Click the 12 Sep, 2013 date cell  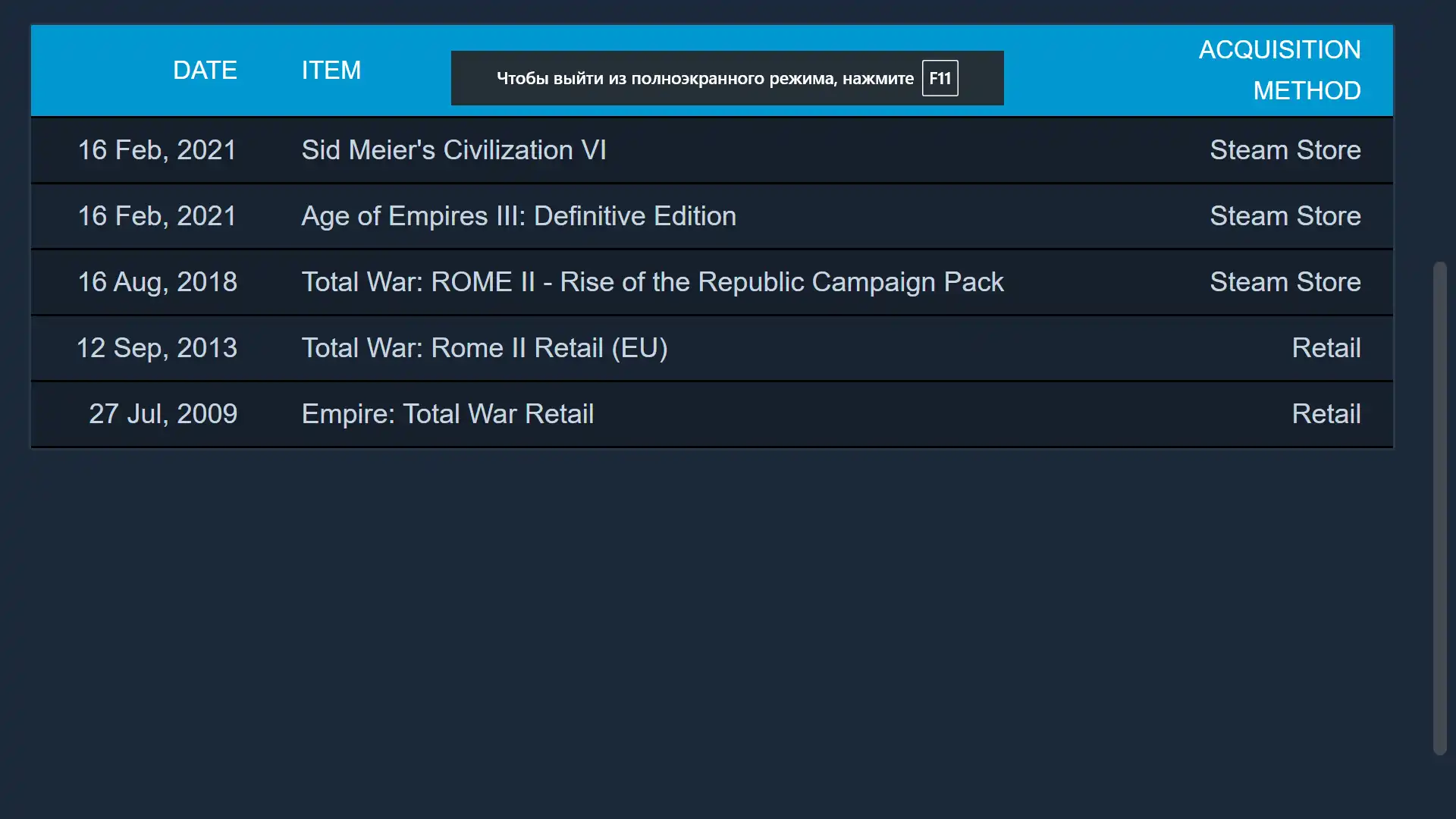(x=157, y=348)
